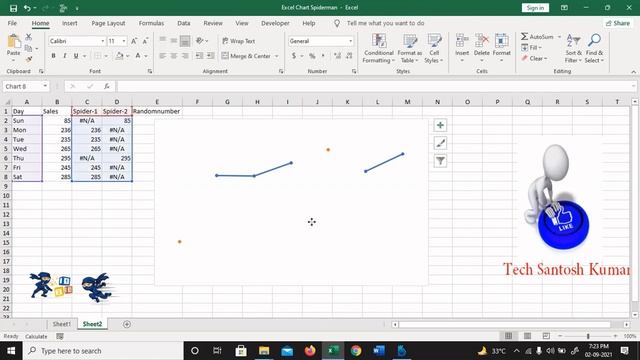640x360 pixels.
Task: Toggle Italic formatting
Action: click(x=64, y=56)
